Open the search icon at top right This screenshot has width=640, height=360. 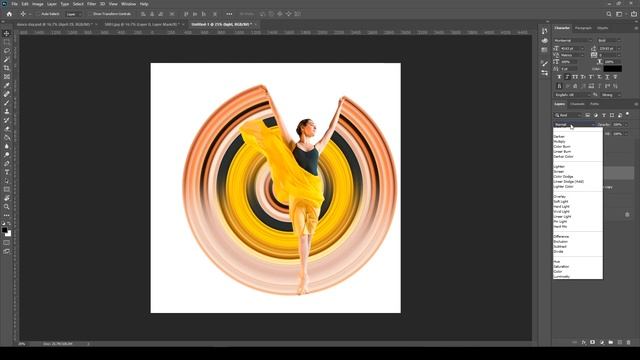coord(609,14)
